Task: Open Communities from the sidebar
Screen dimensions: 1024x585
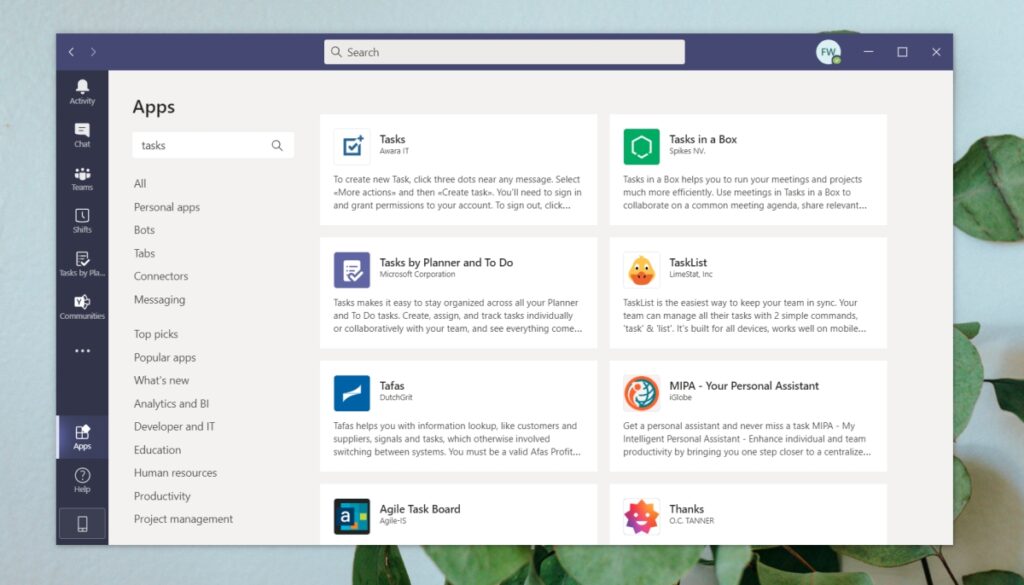Action: [x=82, y=305]
